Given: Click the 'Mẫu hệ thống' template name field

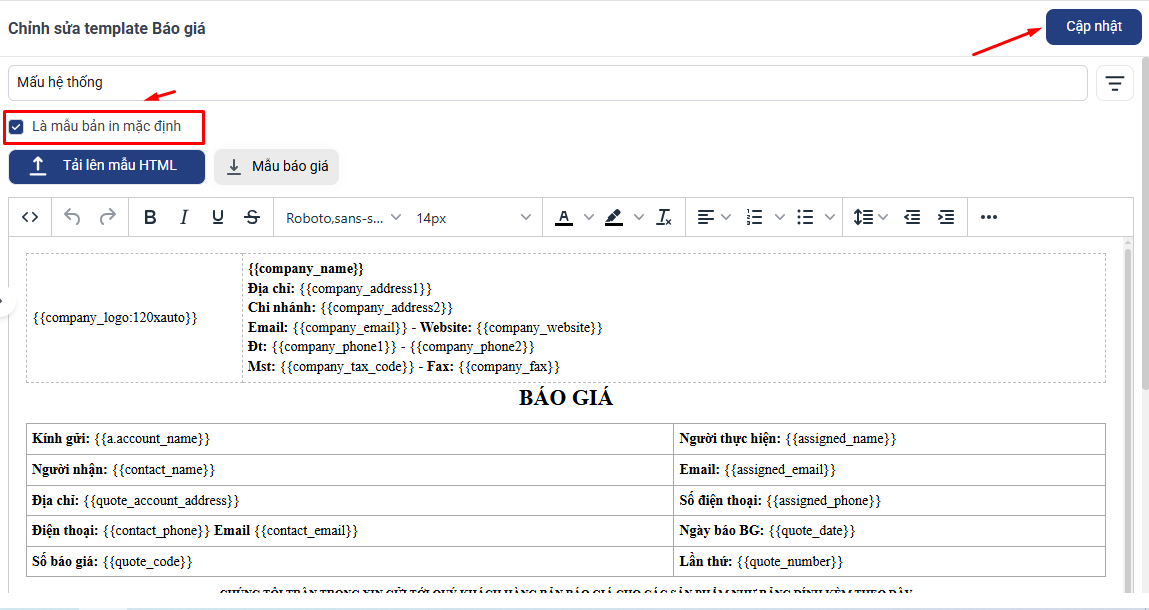Looking at the screenshot, I should 547,83.
